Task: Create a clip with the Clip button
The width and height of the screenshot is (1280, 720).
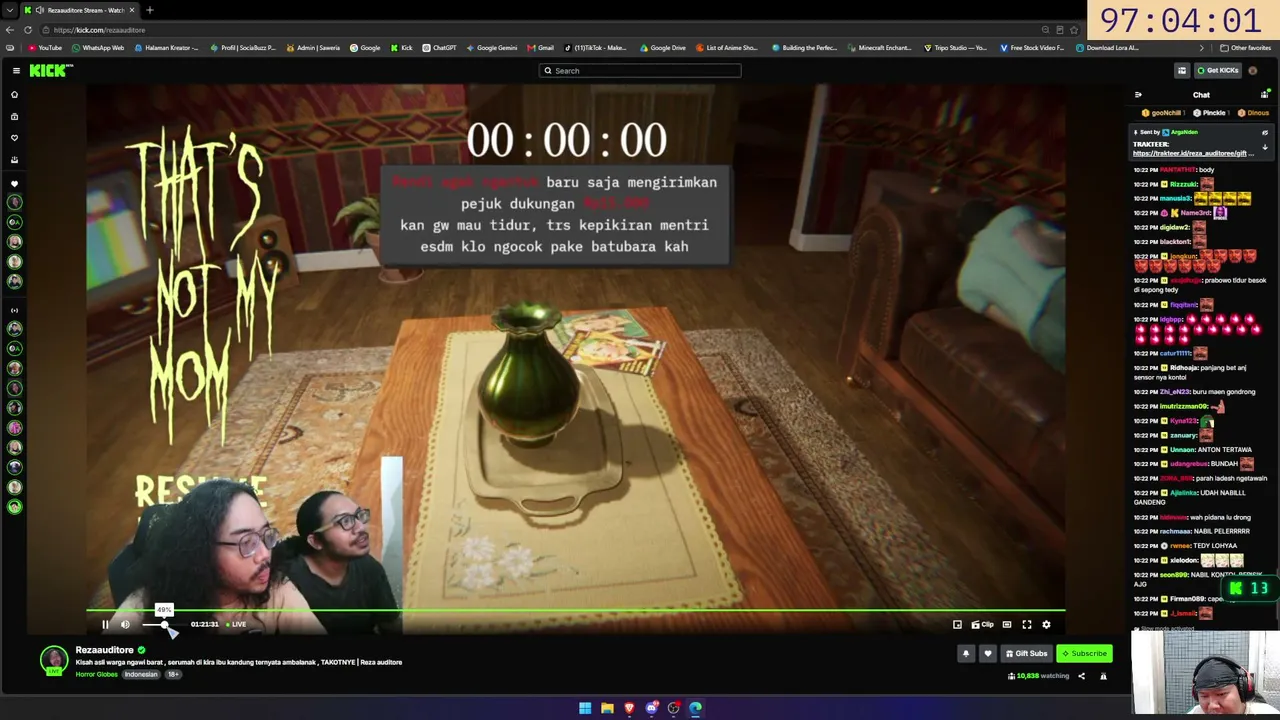Action: [983, 624]
